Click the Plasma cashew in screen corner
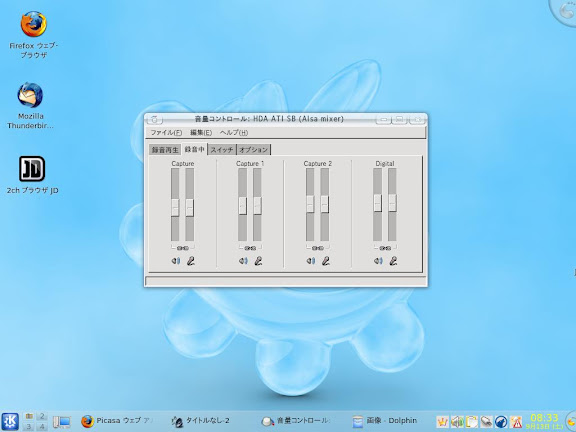 point(565,11)
